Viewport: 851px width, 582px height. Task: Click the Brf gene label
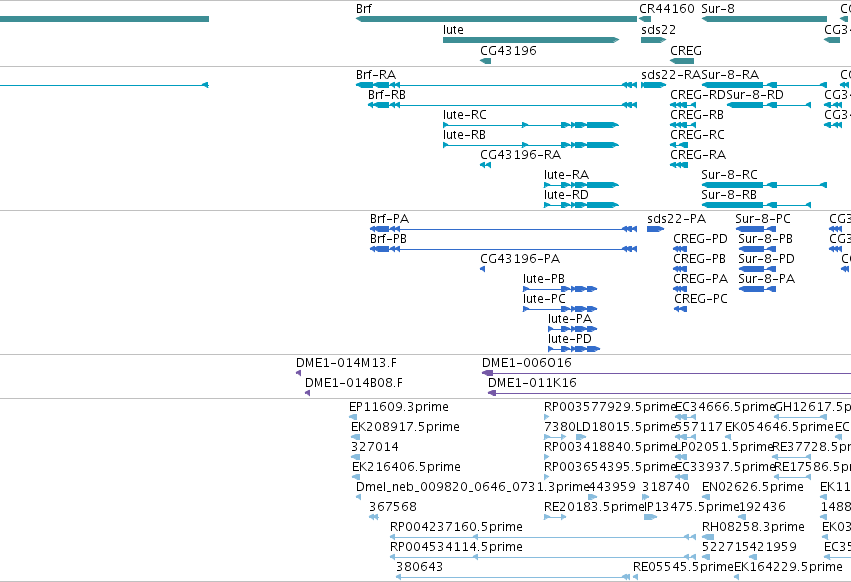pyautogui.click(x=364, y=9)
